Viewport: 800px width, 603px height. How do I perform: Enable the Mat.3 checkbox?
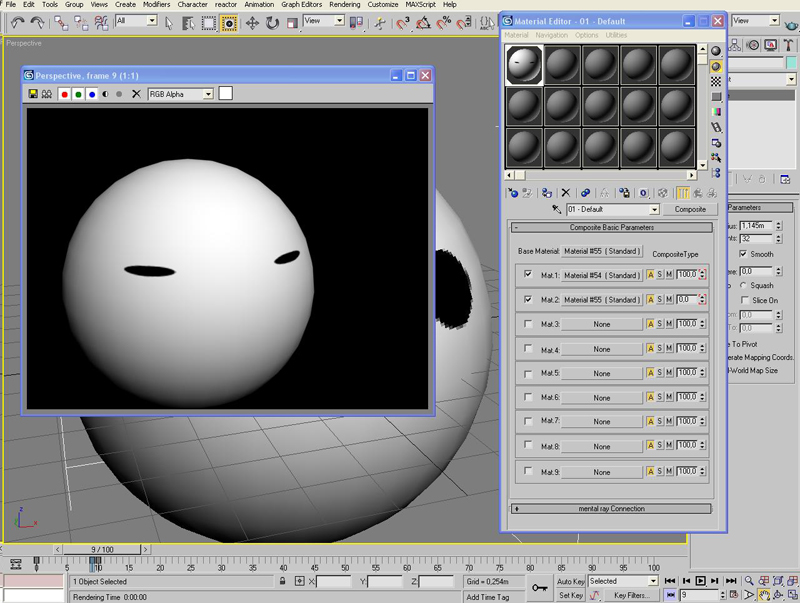point(528,323)
